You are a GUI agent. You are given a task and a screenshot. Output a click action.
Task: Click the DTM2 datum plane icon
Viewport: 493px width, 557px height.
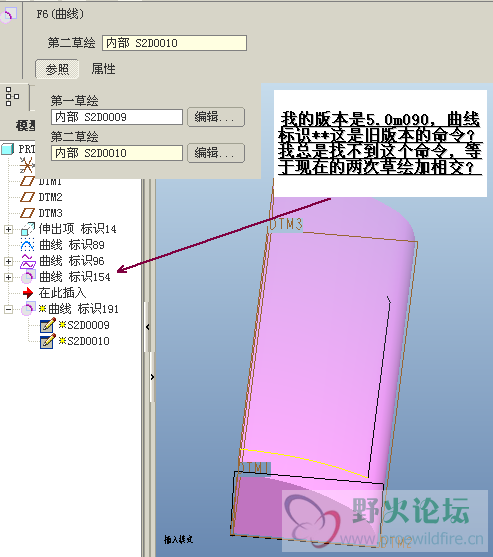tap(27, 197)
